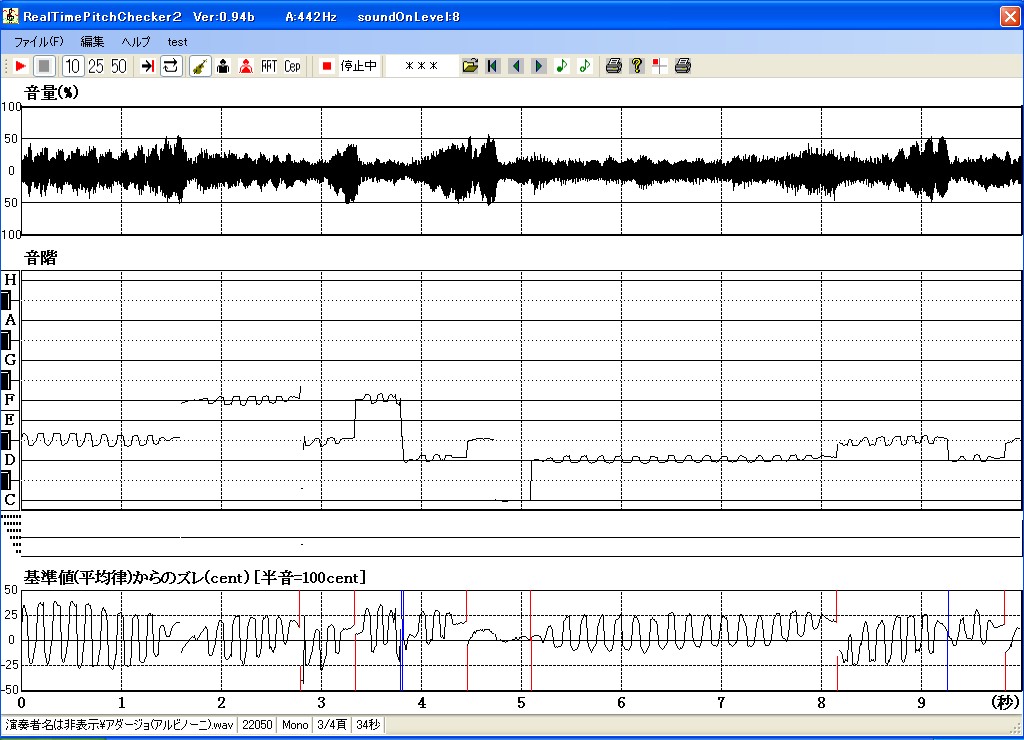Image resolution: width=1024 pixels, height=740 pixels.
Task: Open the ヘルプ menu
Action: coord(136,42)
